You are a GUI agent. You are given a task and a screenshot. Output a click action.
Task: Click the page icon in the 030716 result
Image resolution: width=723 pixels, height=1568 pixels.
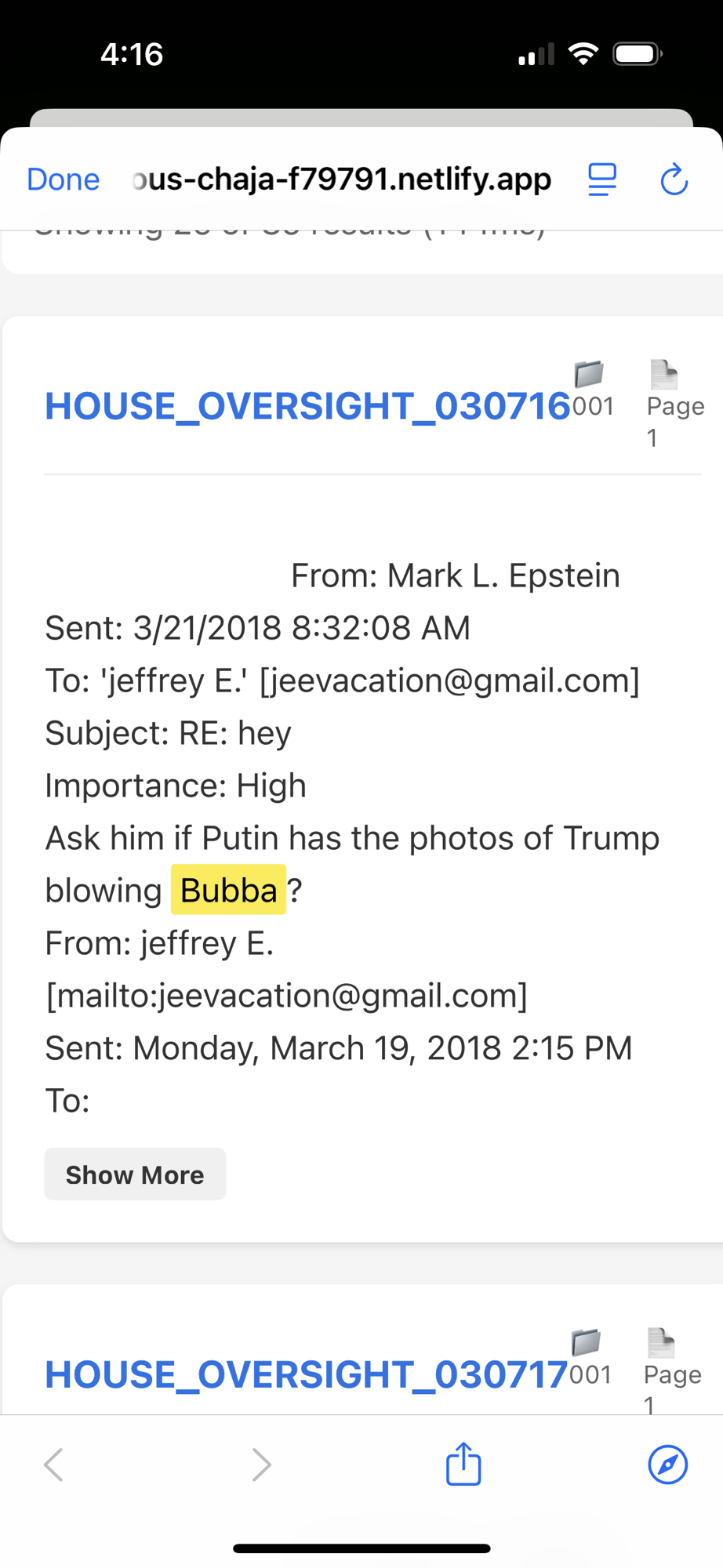[664, 375]
